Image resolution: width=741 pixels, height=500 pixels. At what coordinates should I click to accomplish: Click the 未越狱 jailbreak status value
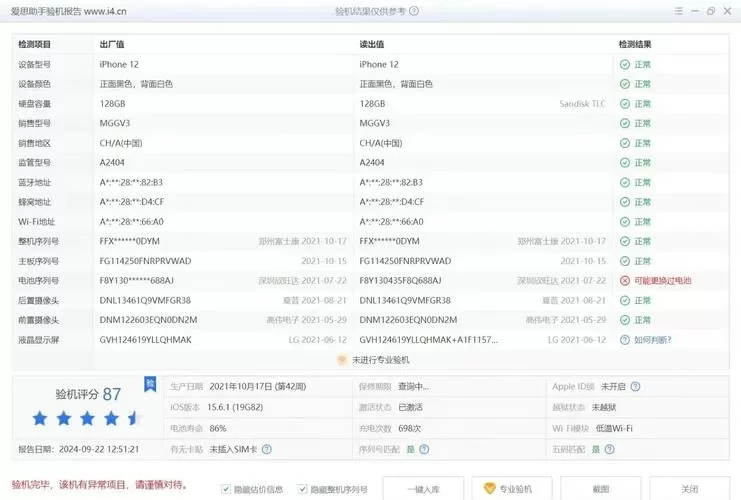coord(603,407)
